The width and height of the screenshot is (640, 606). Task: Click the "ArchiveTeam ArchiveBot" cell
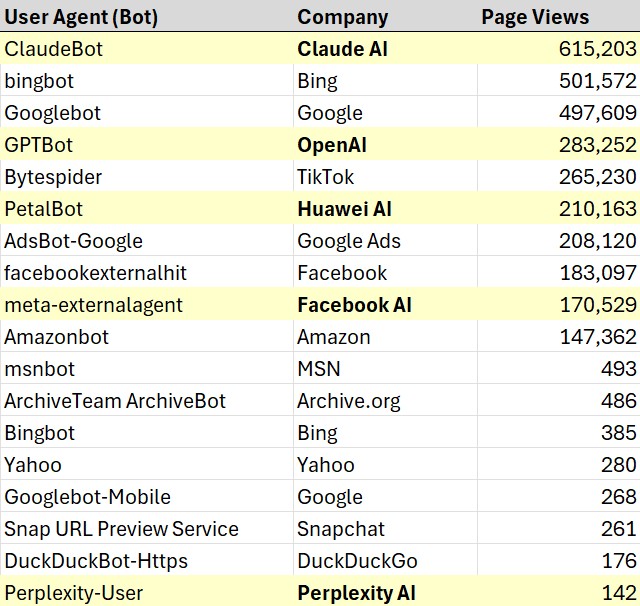coord(115,401)
